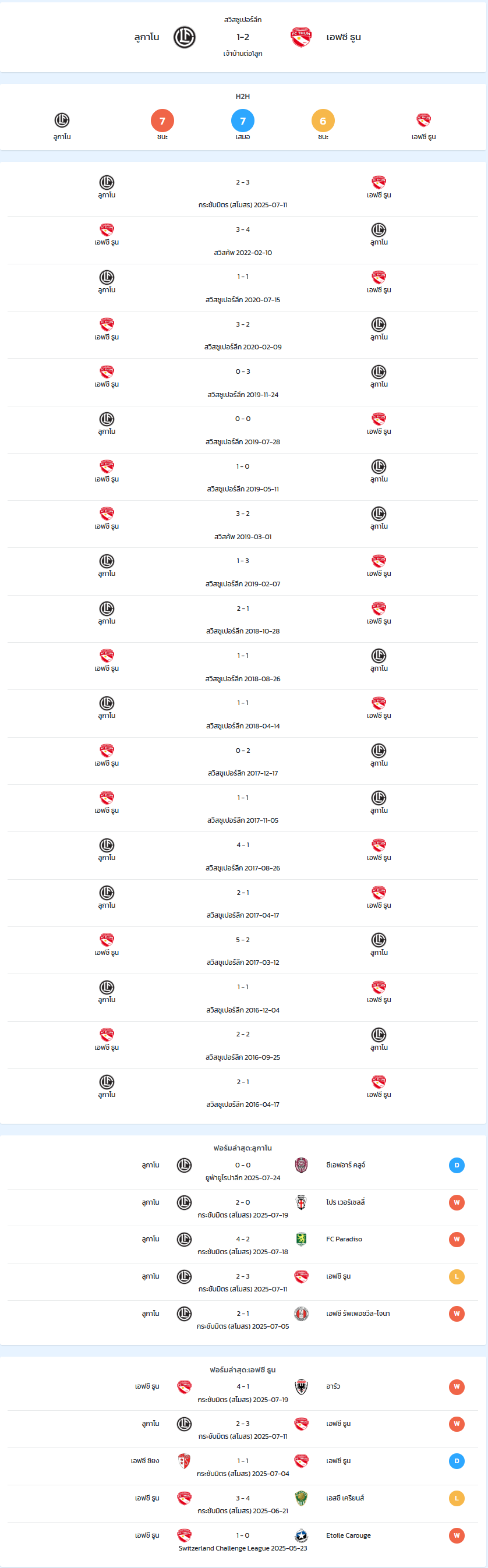Click the blue 7 draws circle in H2H
Screen dimensions: 488x1568
243,121
